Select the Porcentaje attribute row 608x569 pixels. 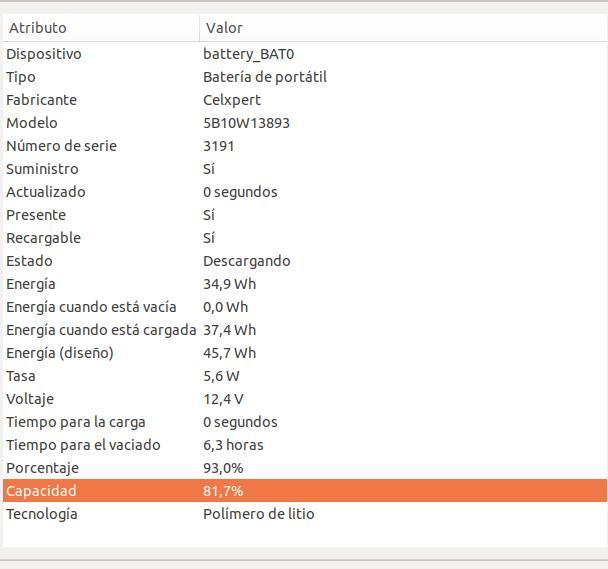pos(305,468)
